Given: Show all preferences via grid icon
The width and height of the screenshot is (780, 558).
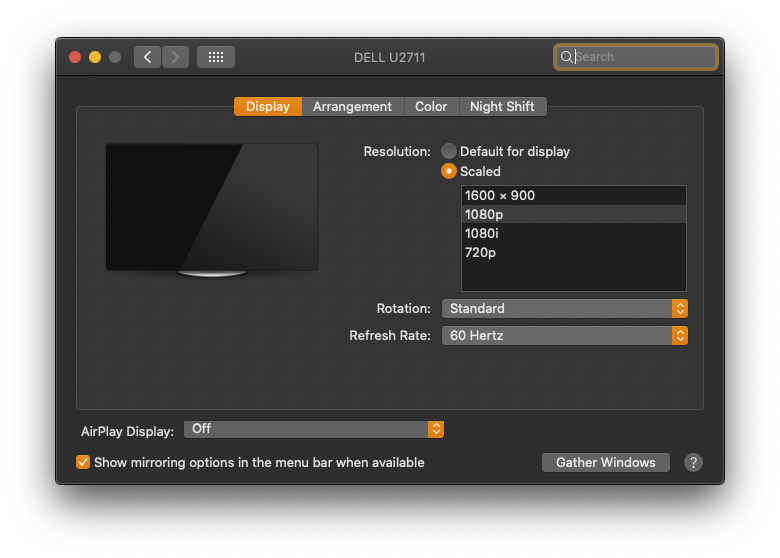Looking at the screenshot, I should (215, 57).
